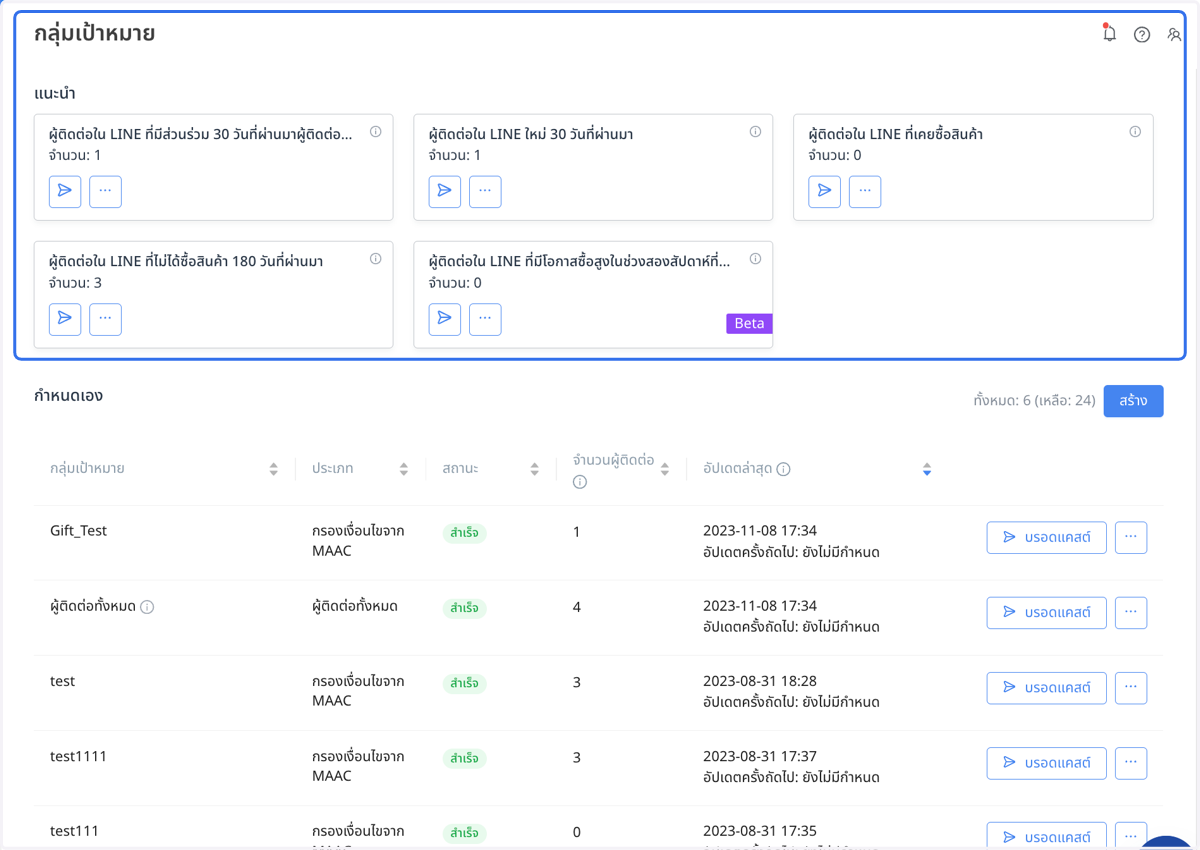Open more menu for ผู้ติดต่อทั้งหมด row
This screenshot has height=850, width=1200.
[1131, 613]
